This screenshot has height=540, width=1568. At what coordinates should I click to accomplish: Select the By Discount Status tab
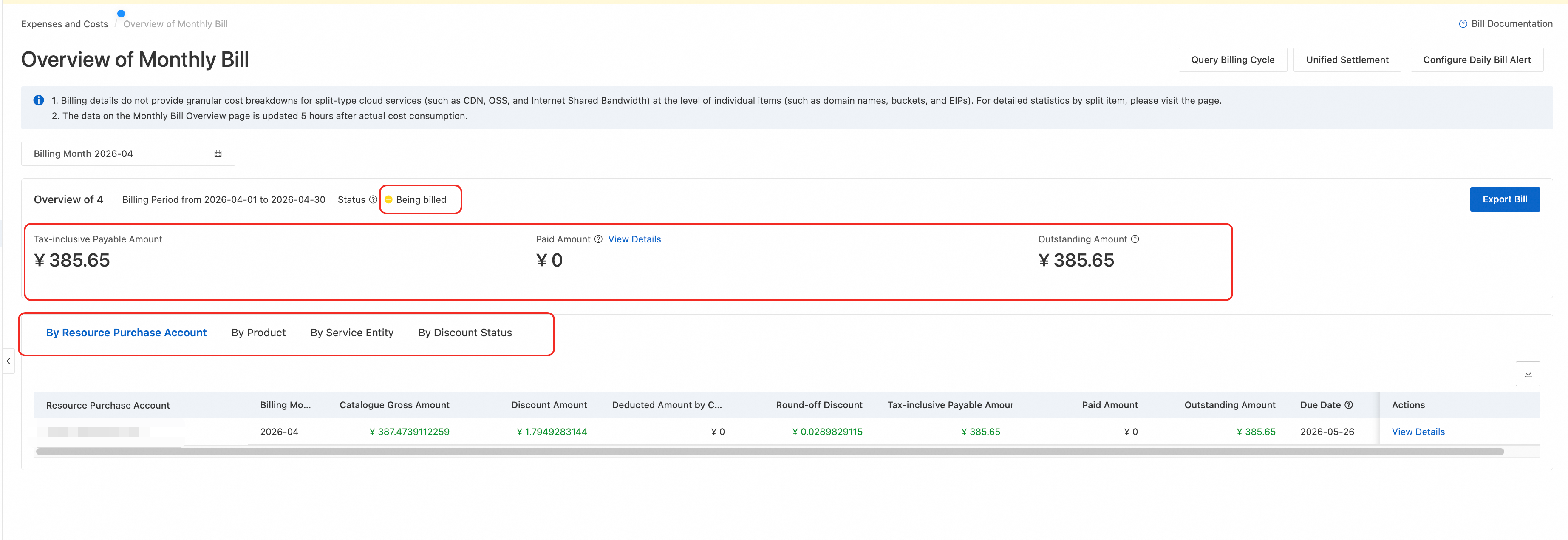(464, 333)
